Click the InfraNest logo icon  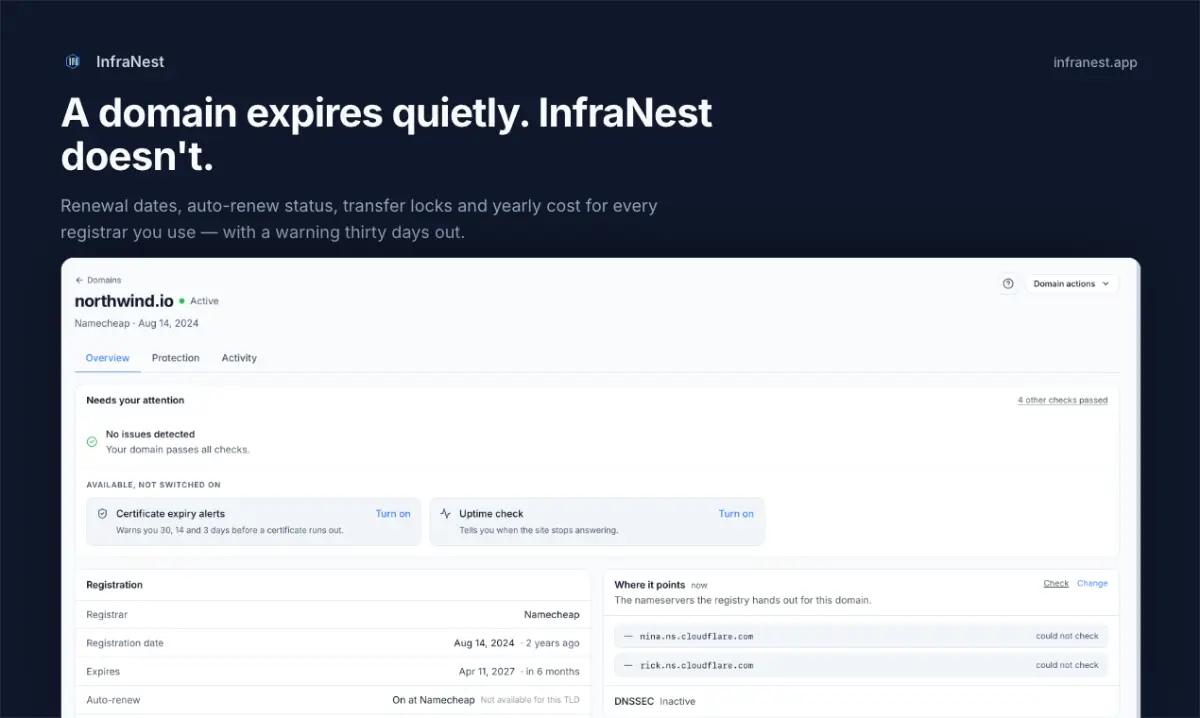coord(73,62)
